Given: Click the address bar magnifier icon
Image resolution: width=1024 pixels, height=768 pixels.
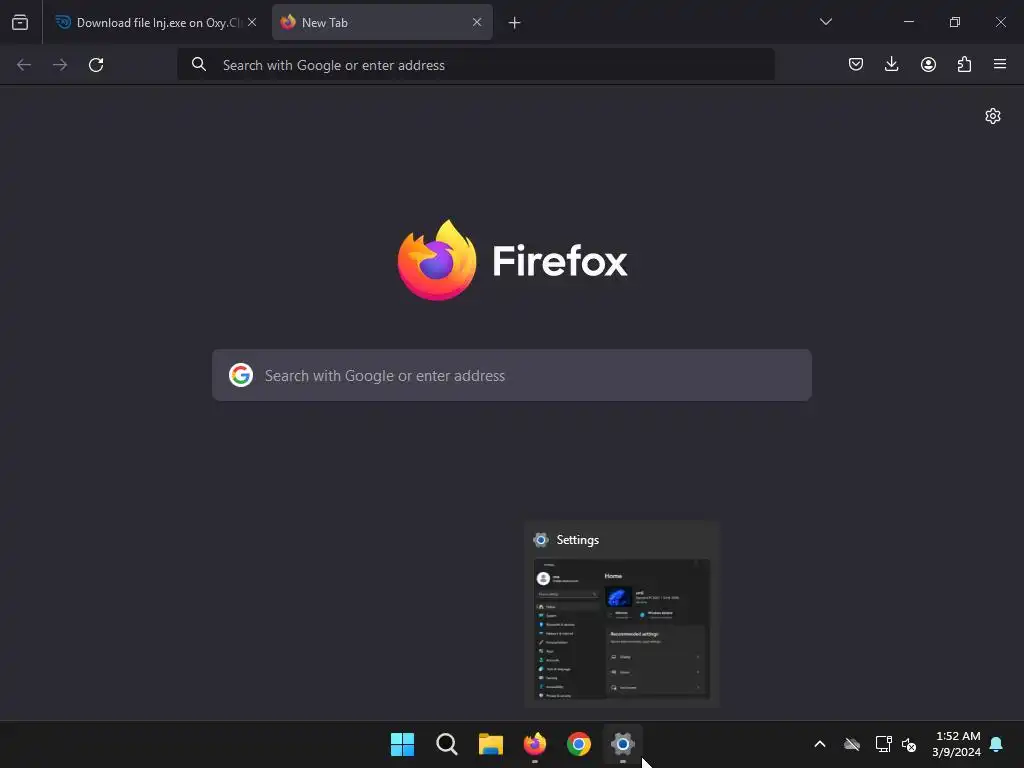Looking at the screenshot, I should click(x=199, y=64).
